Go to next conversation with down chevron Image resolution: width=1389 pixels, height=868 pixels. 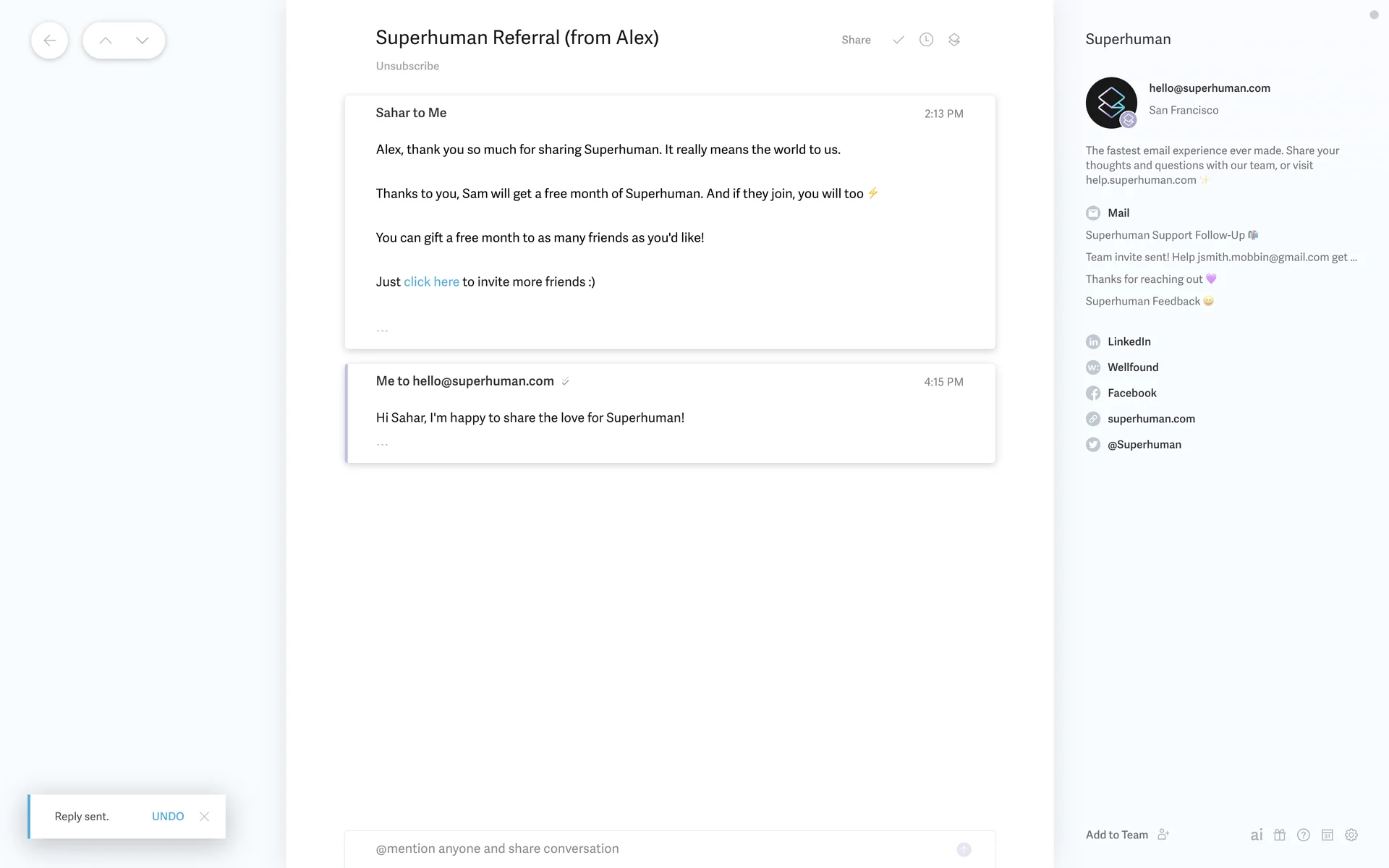click(x=143, y=41)
